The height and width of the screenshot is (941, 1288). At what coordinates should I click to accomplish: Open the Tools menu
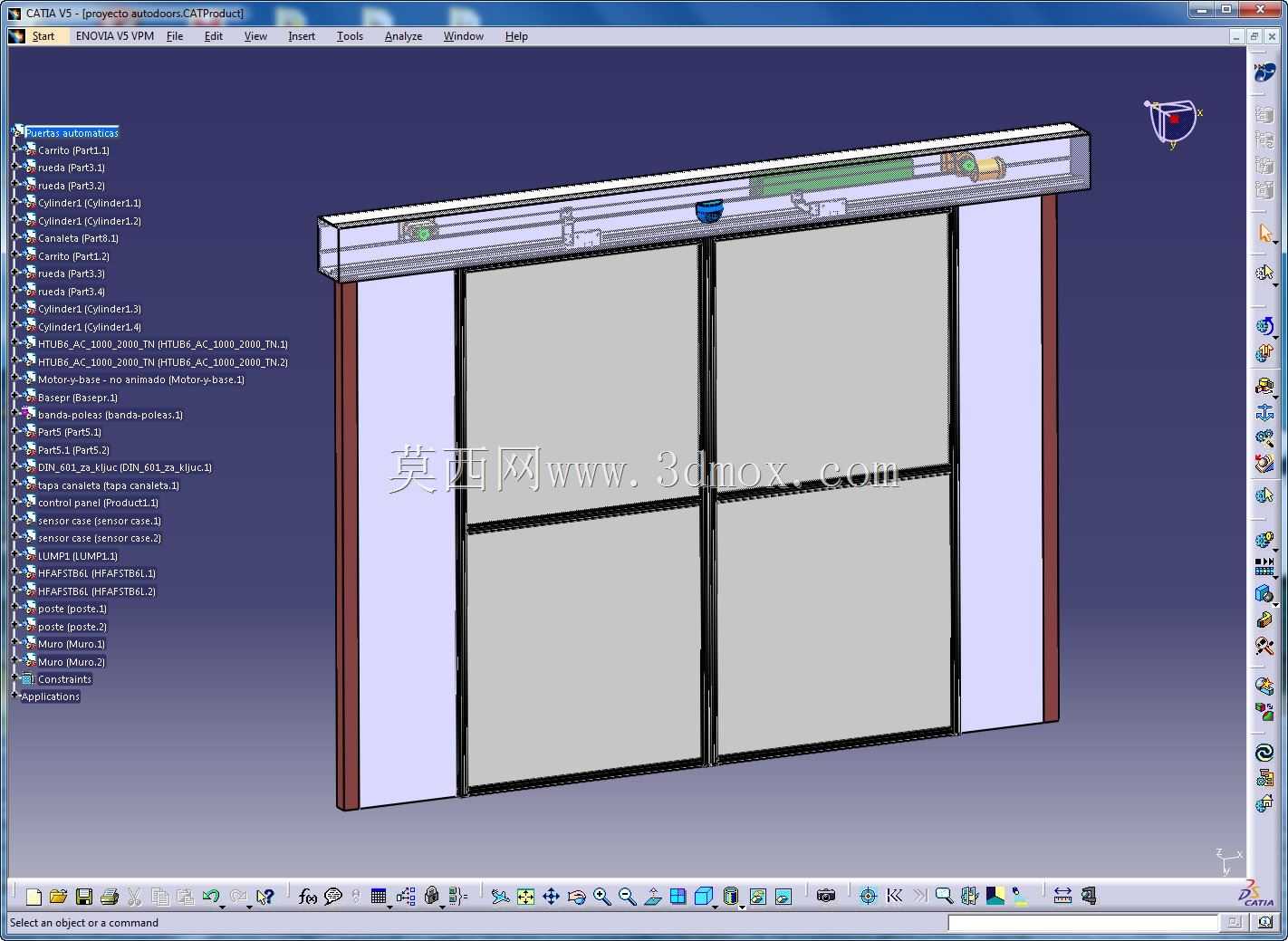tap(350, 36)
